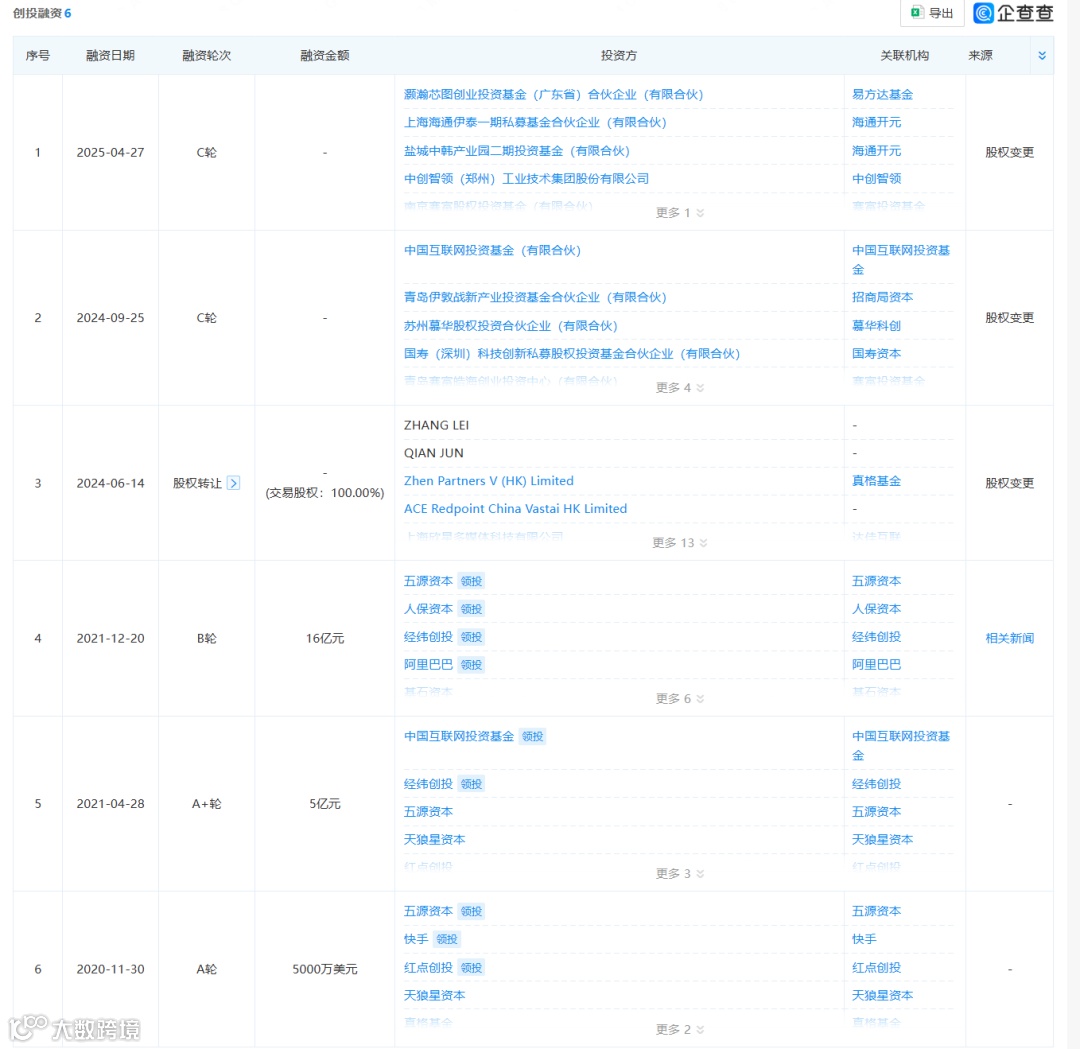
Task: Open 快手 investor link in A轮 row
Action: (415, 939)
